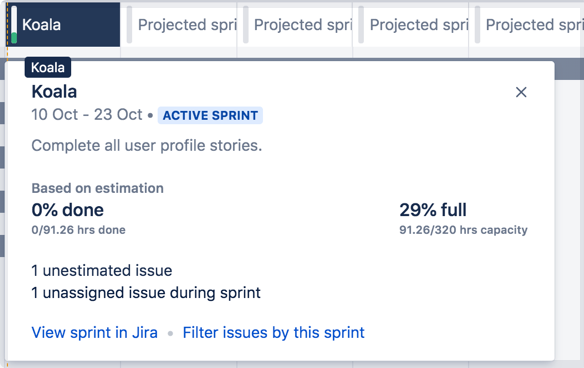The height and width of the screenshot is (368, 584).
Task: Open the second Projected sprint column header
Action: (x=295, y=25)
